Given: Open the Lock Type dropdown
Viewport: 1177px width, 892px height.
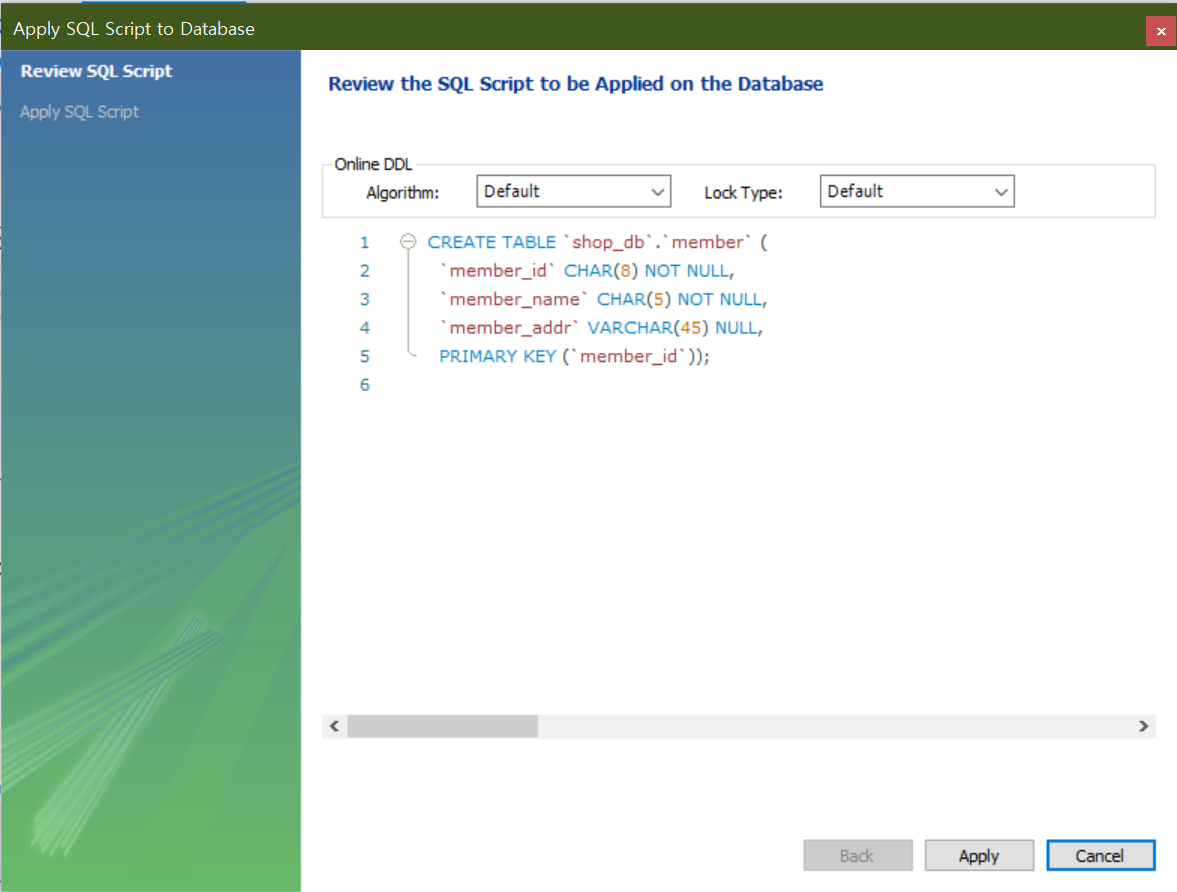Looking at the screenshot, I should pos(917,191).
